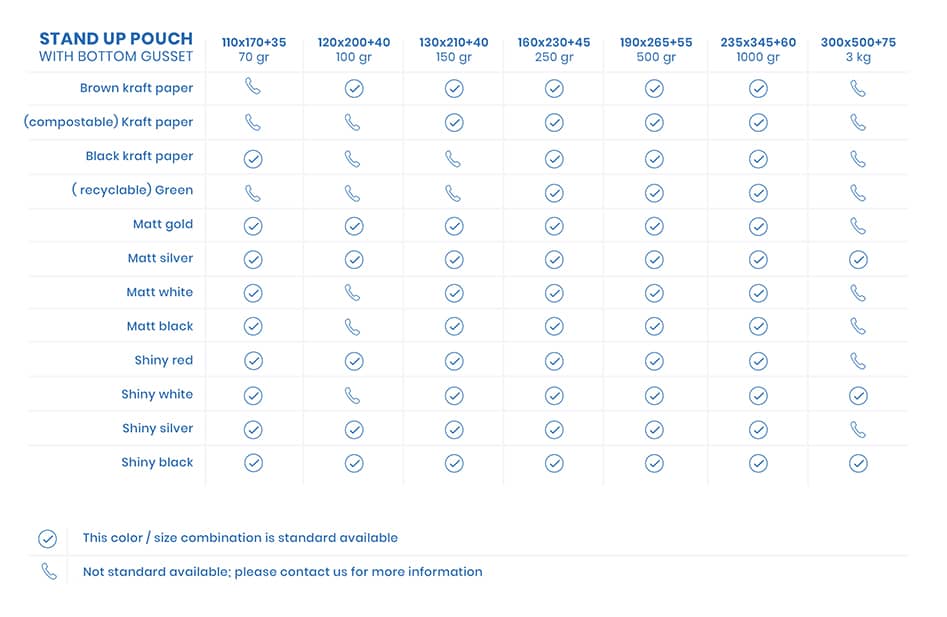
Task: Select the 110x170+35 70 gr column header
Action: click(x=253, y=50)
